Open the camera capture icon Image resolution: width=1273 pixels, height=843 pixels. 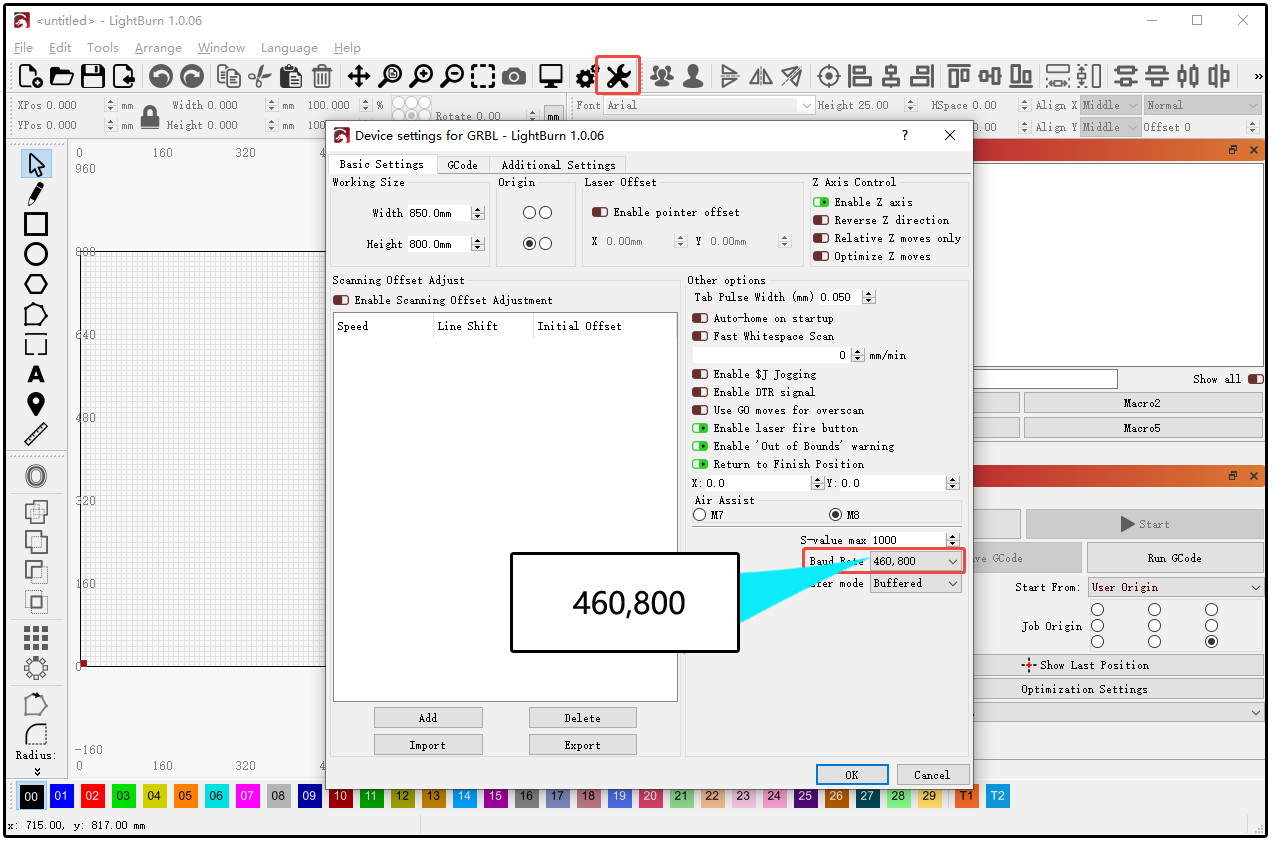pyautogui.click(x=514, y=76)
